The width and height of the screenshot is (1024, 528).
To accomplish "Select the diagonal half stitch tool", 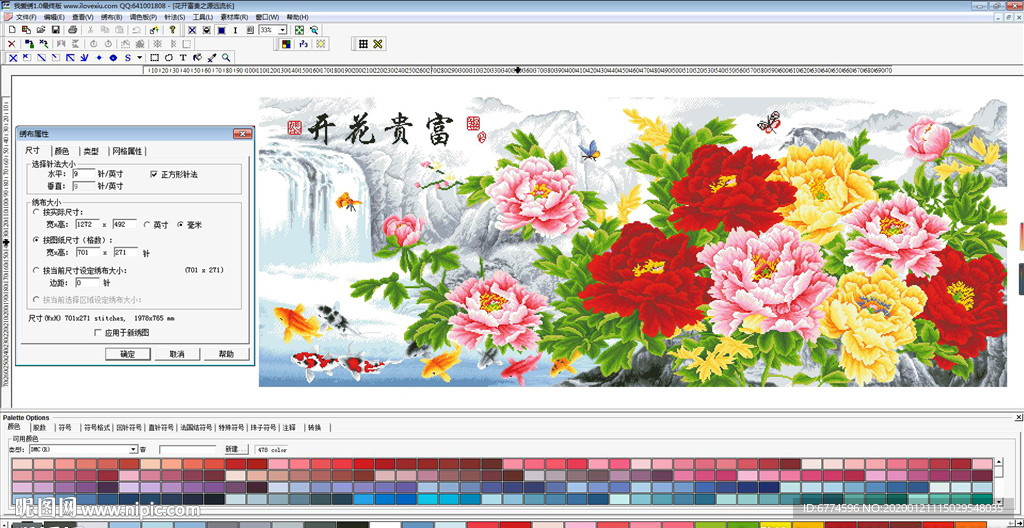I will tap(41, 58).
